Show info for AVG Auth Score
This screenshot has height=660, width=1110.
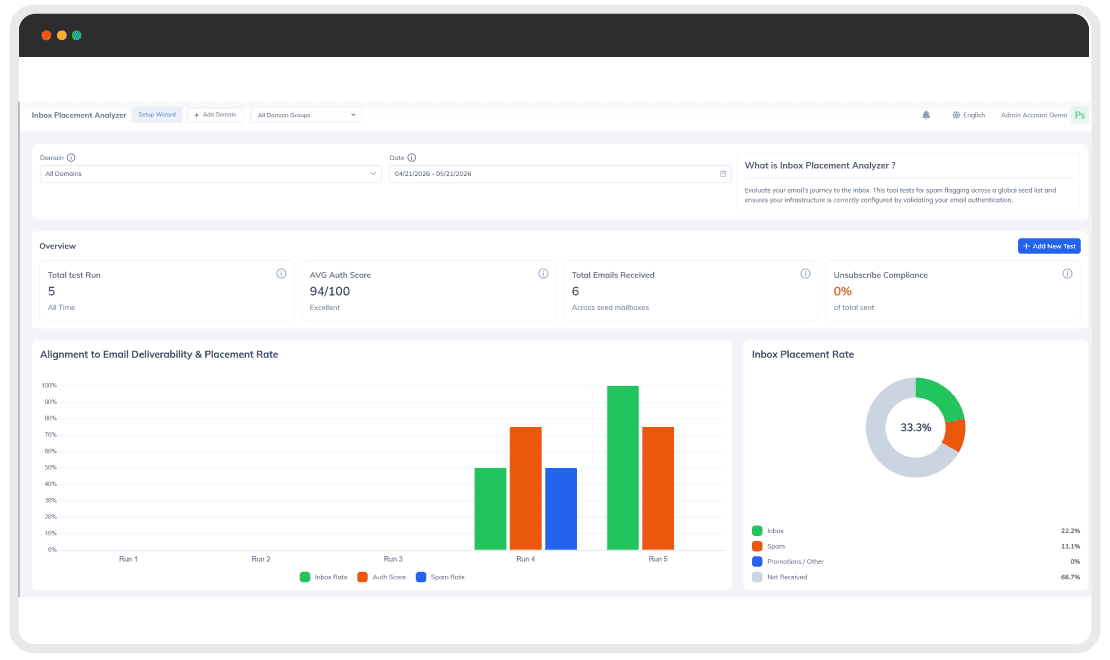[x=543, y=274]
